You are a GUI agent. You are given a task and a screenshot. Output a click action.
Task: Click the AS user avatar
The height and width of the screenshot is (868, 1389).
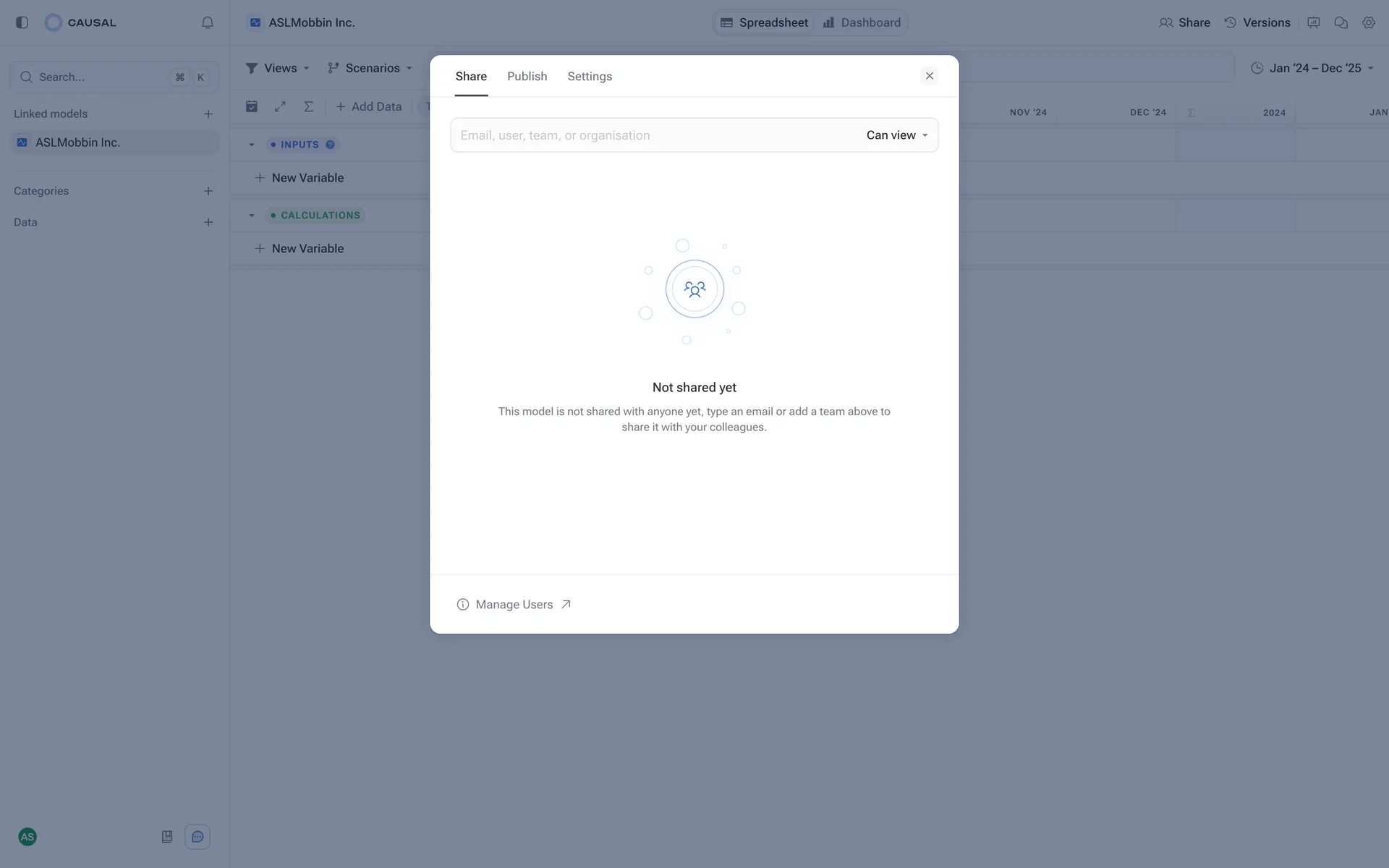point(27,837)
